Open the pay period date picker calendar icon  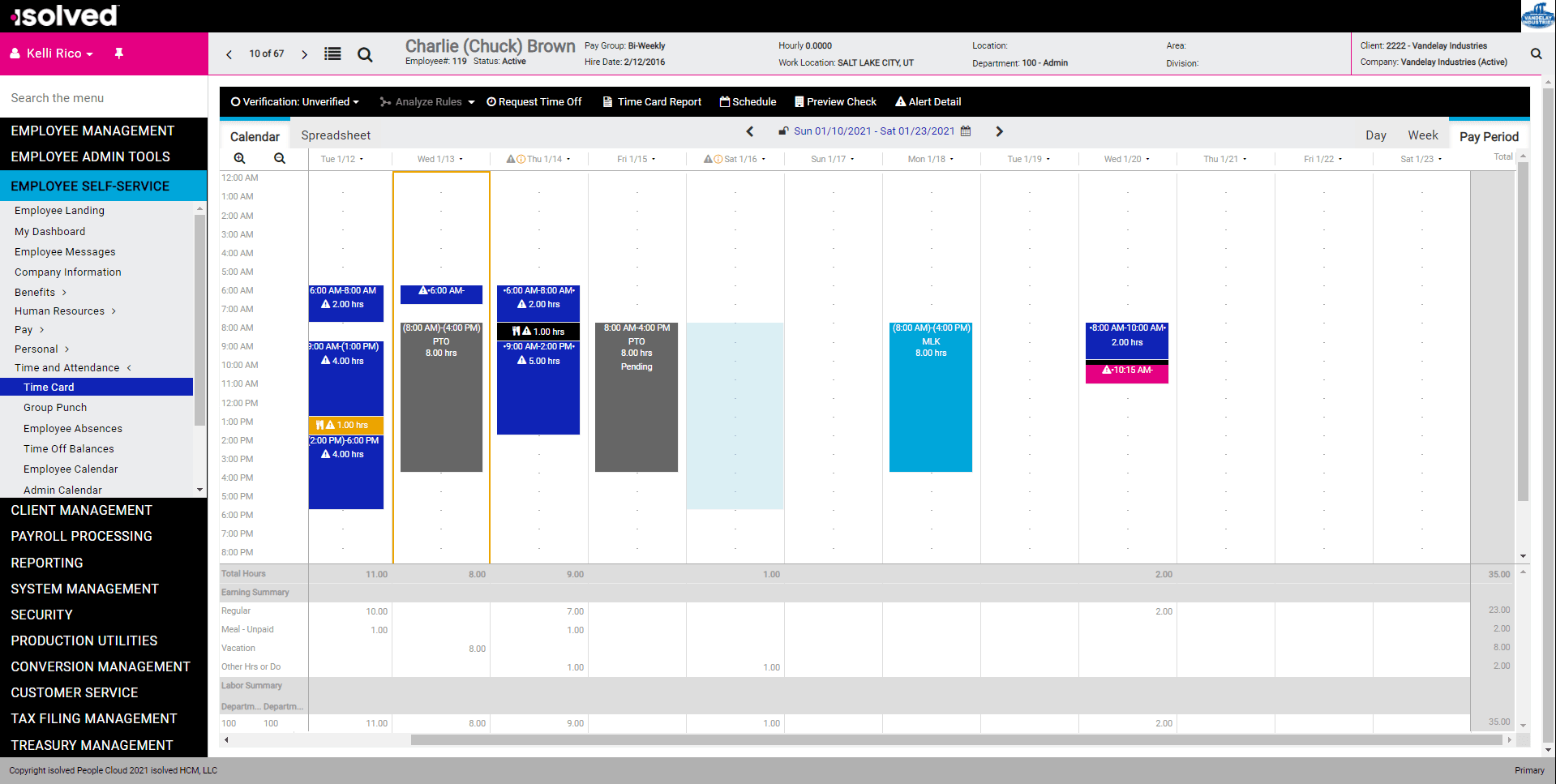tap(966, 131)
